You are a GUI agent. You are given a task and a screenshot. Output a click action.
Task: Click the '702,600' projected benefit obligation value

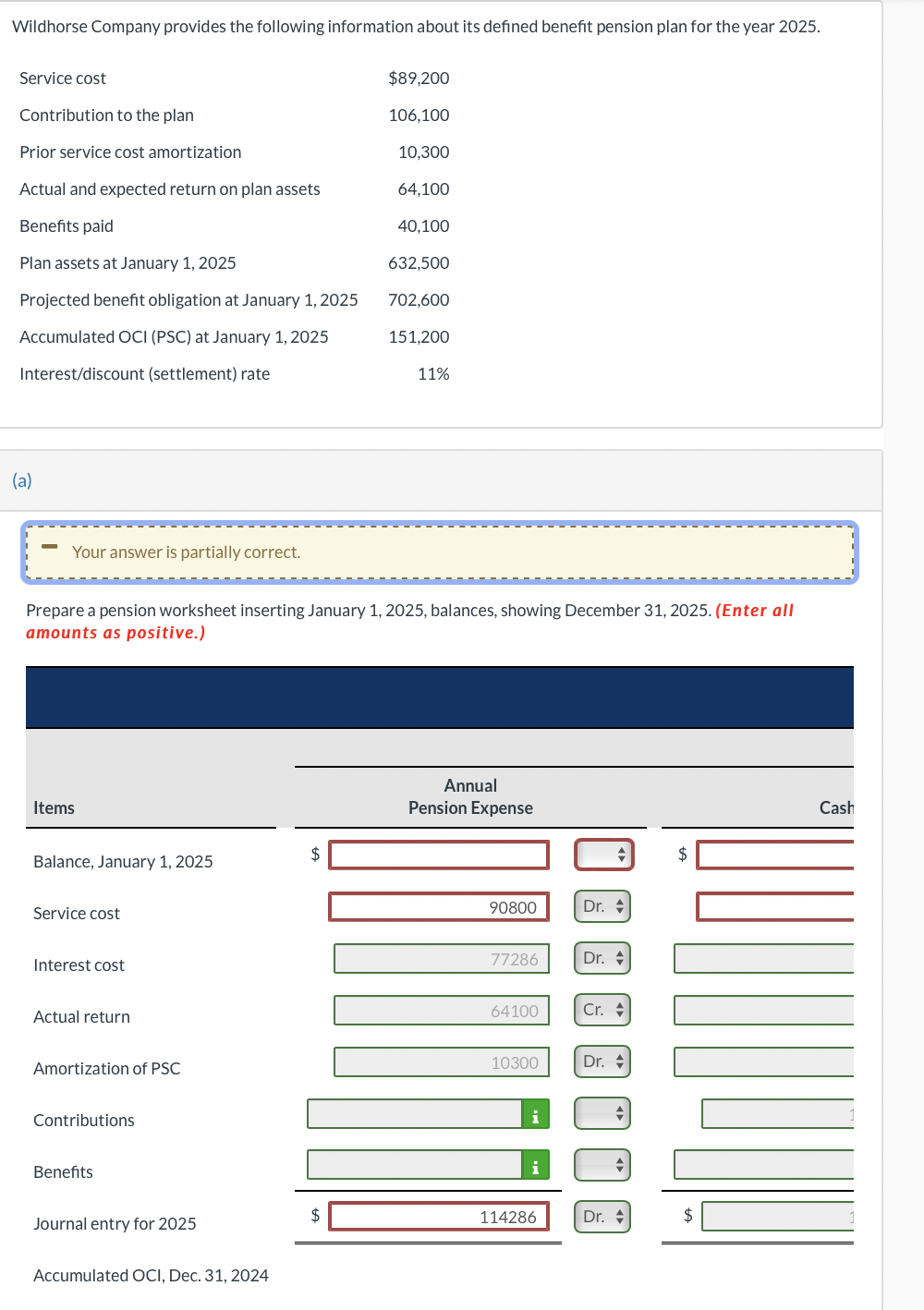(x=419, y=300)
